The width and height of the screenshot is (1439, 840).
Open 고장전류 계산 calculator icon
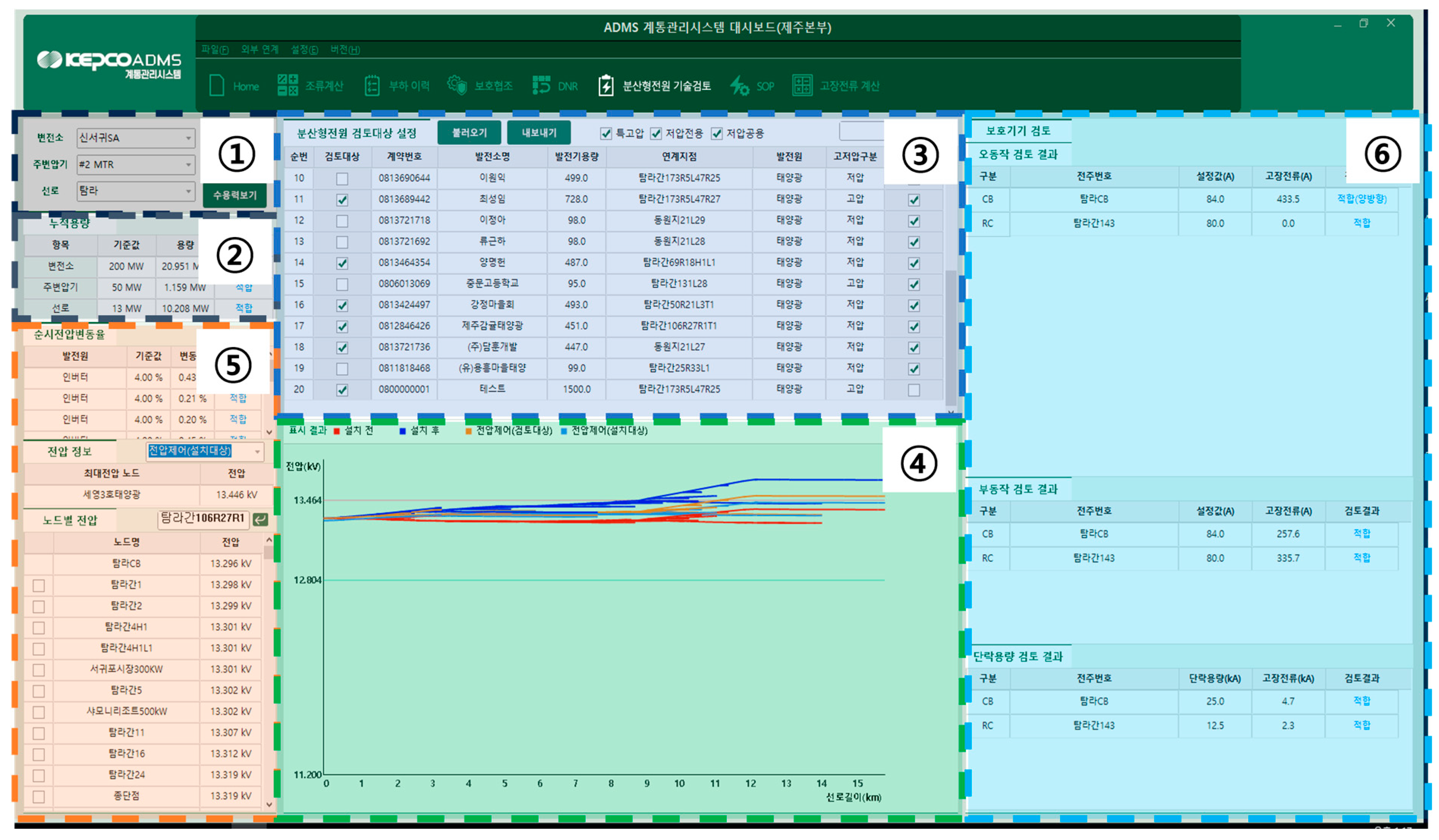point(802,86)
